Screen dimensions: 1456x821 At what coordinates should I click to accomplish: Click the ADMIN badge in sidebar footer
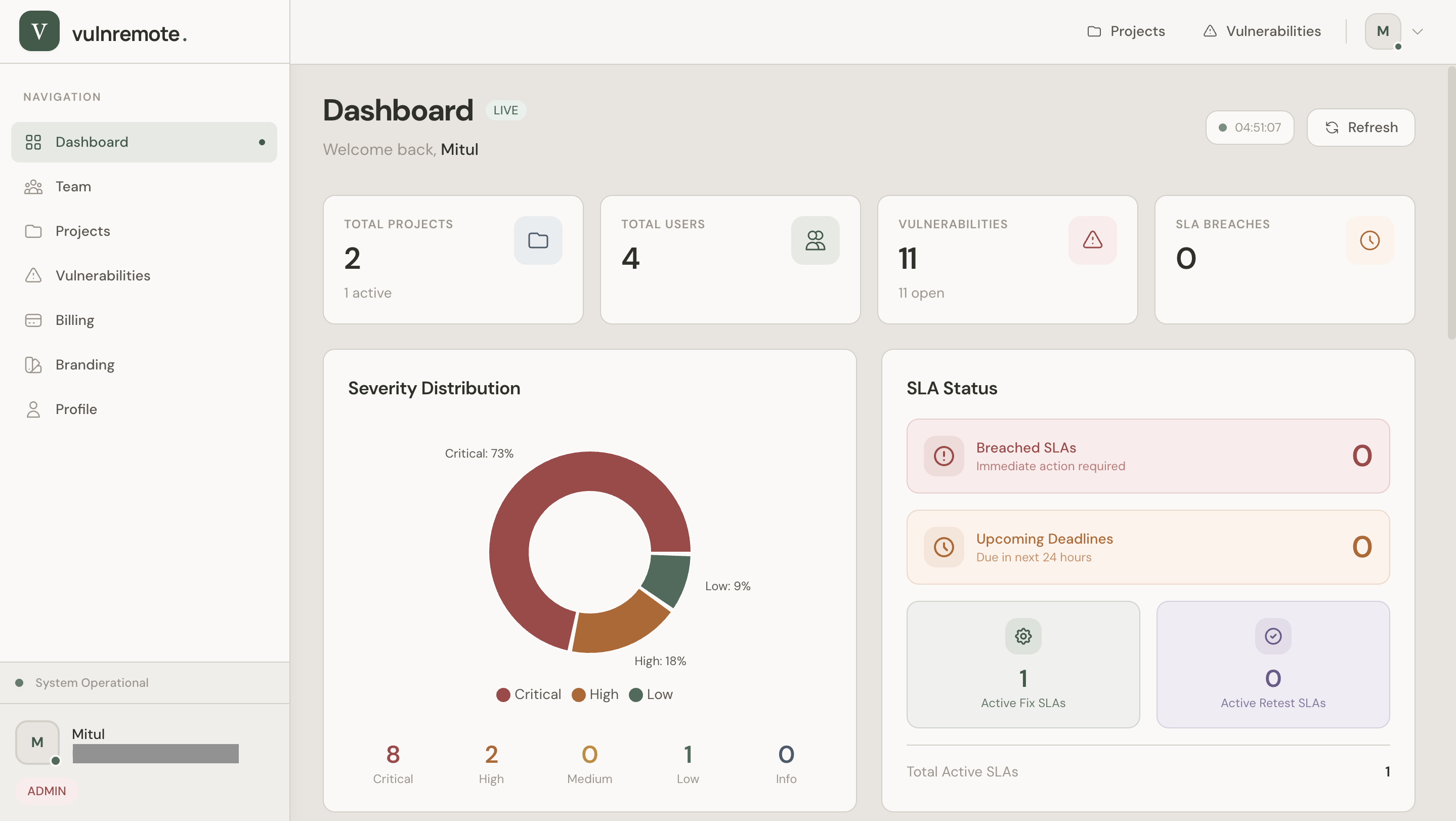pos(48,791)
